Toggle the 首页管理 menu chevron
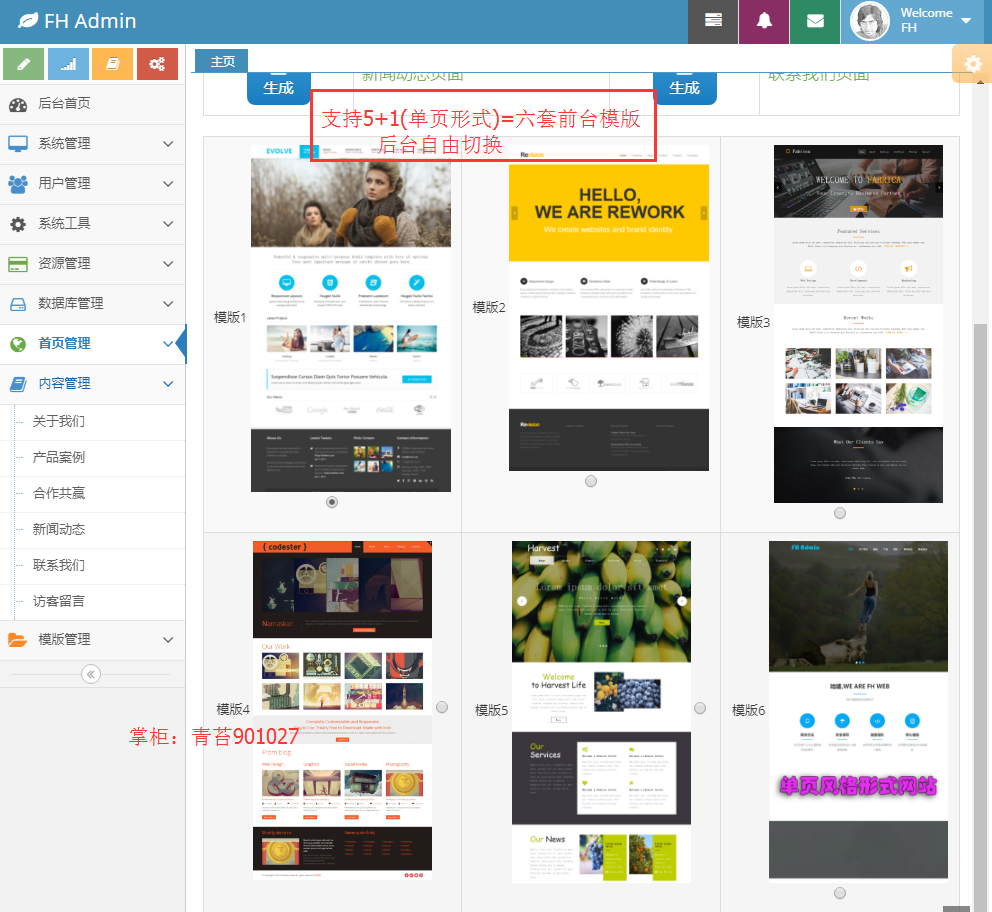The width and height of the screenshot is (992, 912). pos(168,343)
